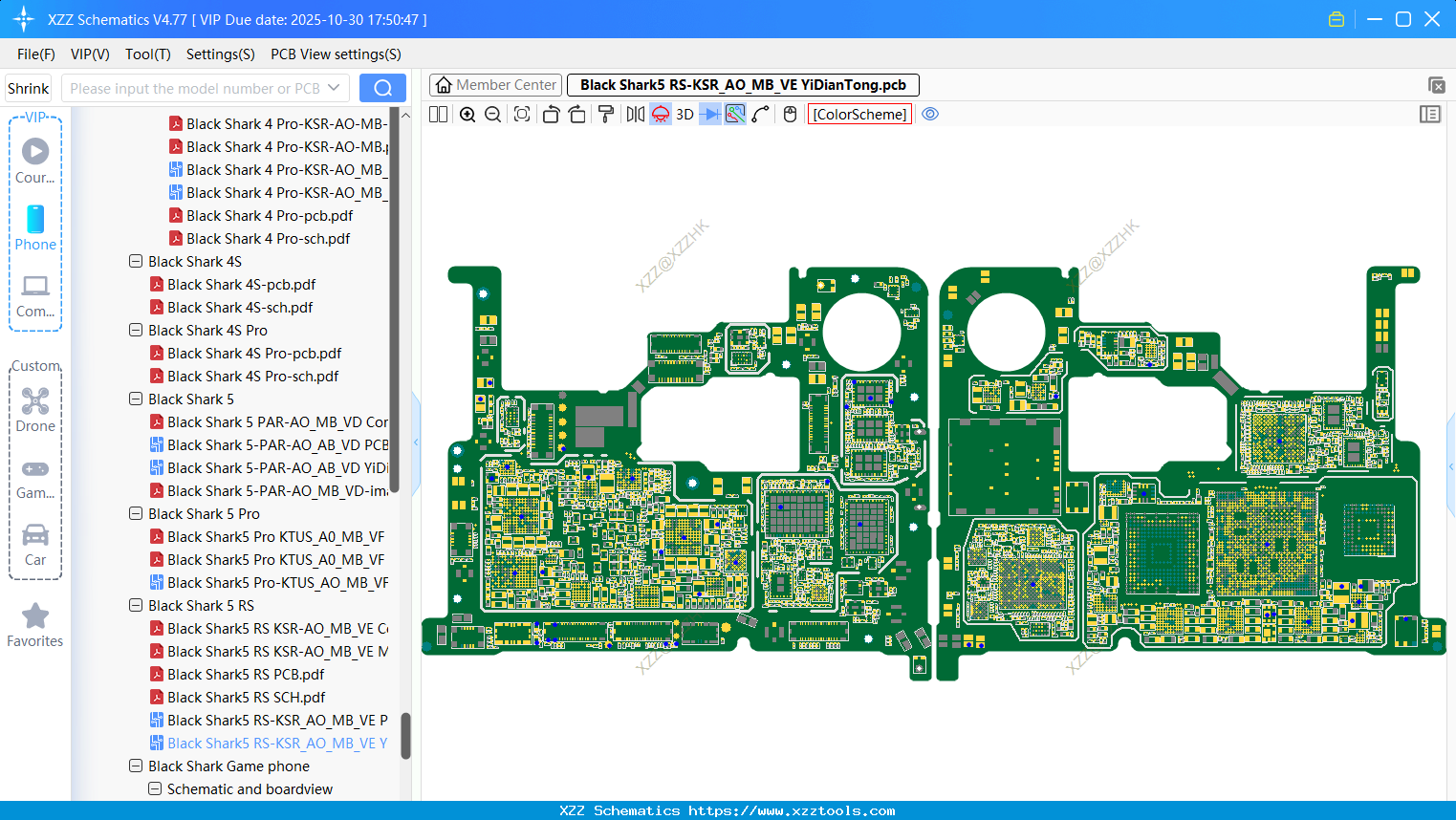Click the Member Center button
The height and width of the screenshot is (820, 1456).
coord(495,84)
